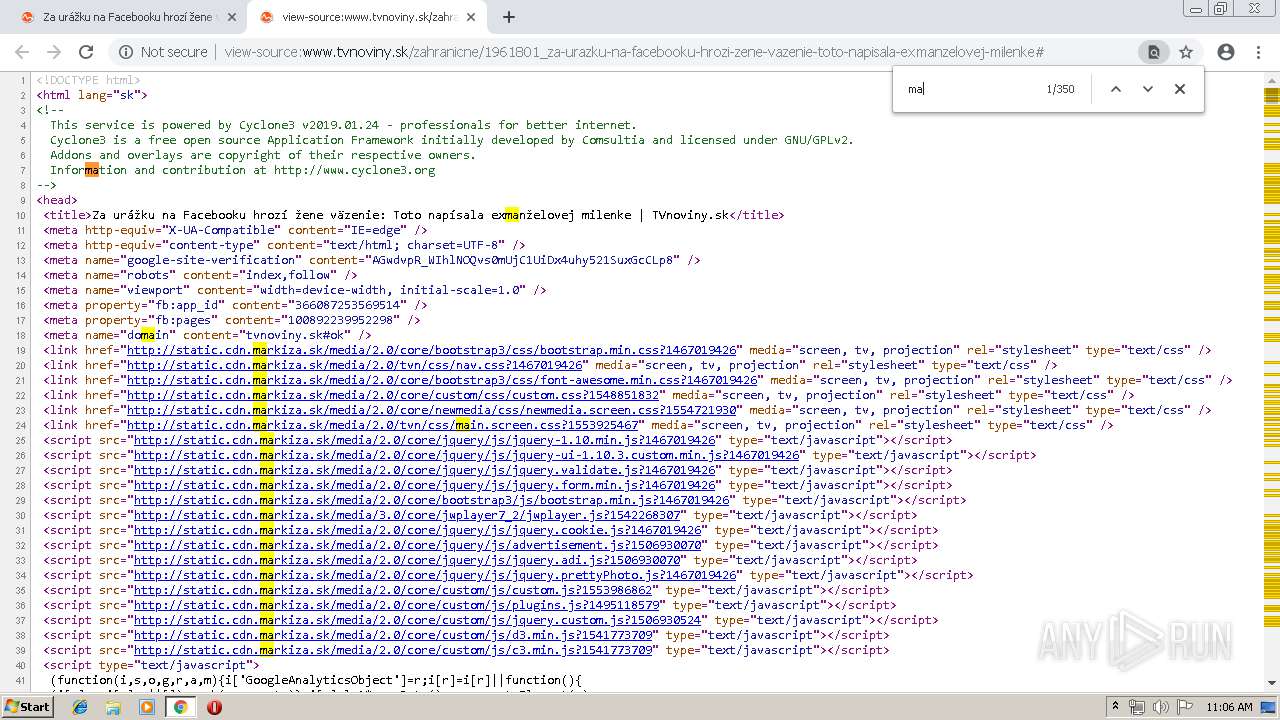Image resolution: width=1280 pixels, height=720 pixels.
Task: Go back to the previous page
Action: tap(22, 52)
